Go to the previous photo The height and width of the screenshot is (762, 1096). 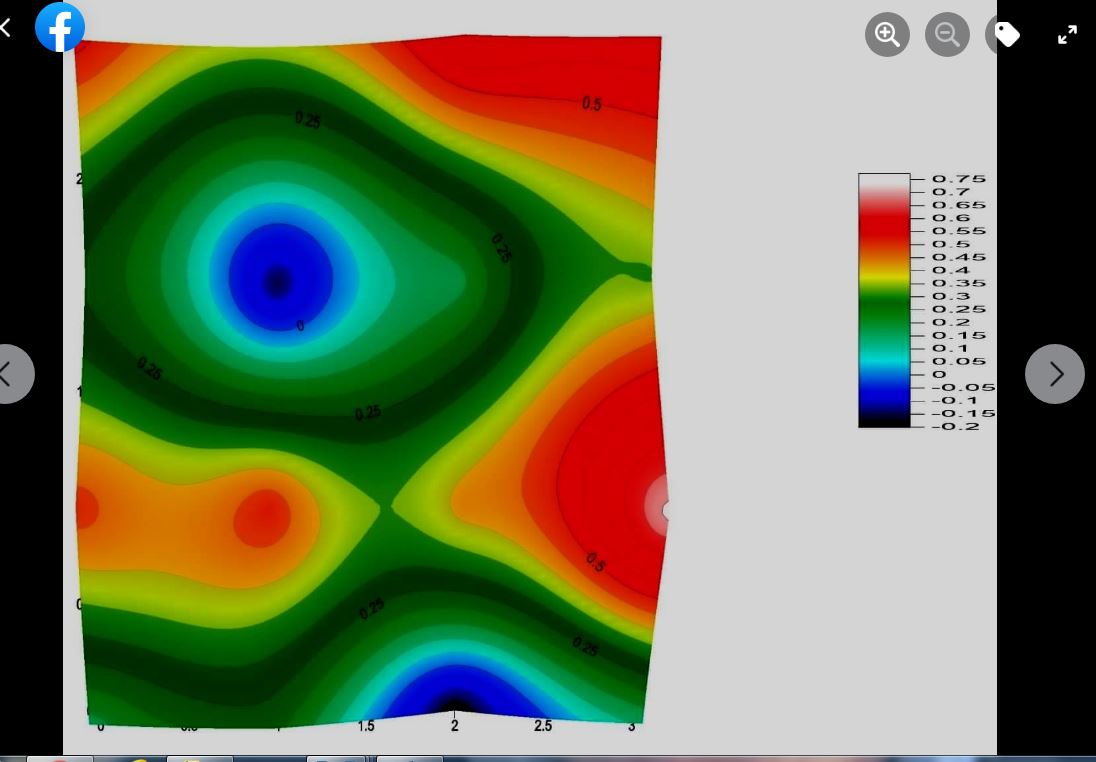(x=10, y=374)
